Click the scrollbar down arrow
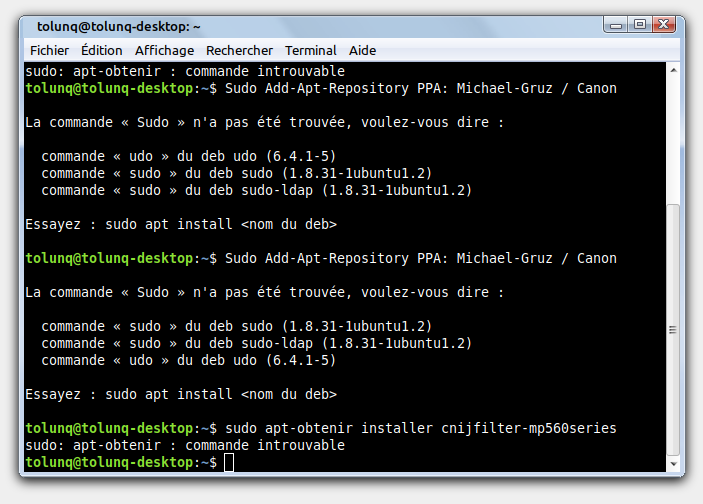Image resolution: width=703 pixels, height=504 pixels. point(673,464)
